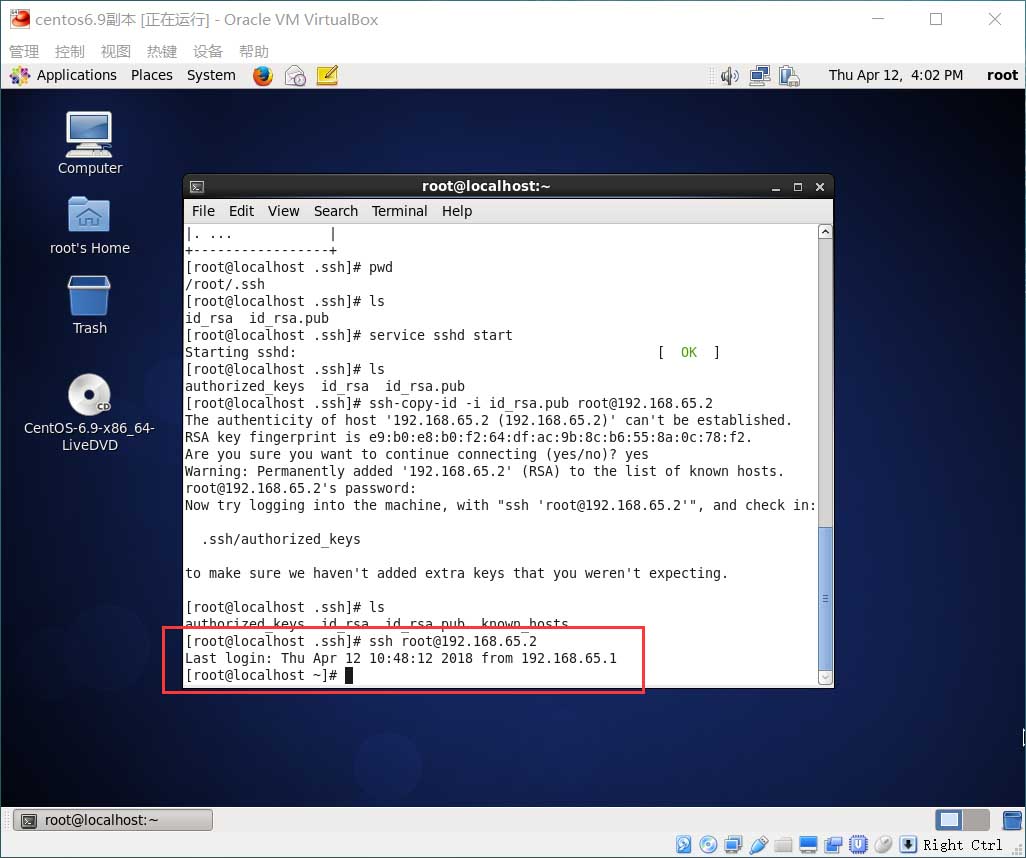The height and width of the screenshot is (858, 1026).
Task: Click VirtualBox USB devices status icon
Action: coord(759,845)
